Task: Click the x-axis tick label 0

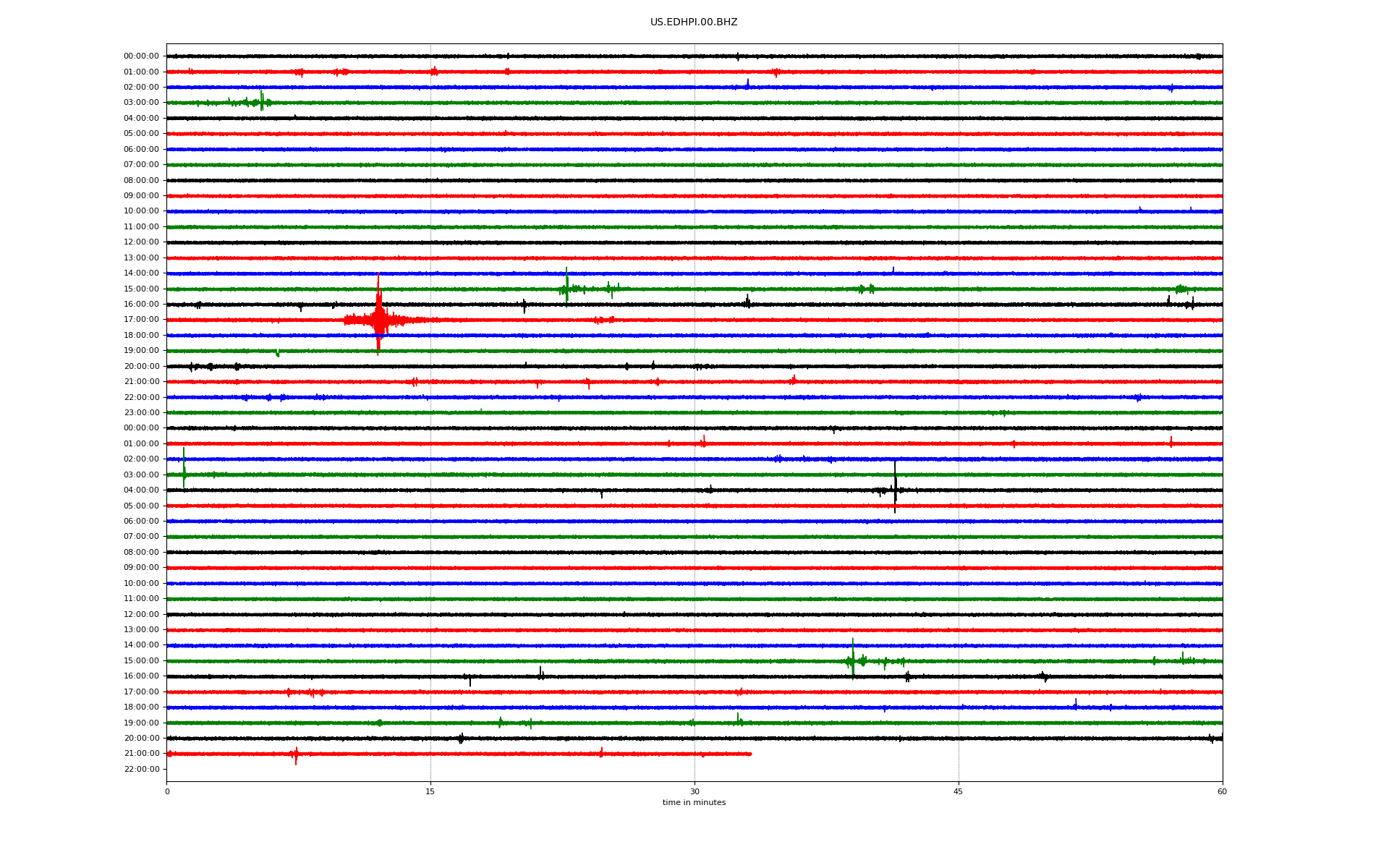Action: click(167, 791)
